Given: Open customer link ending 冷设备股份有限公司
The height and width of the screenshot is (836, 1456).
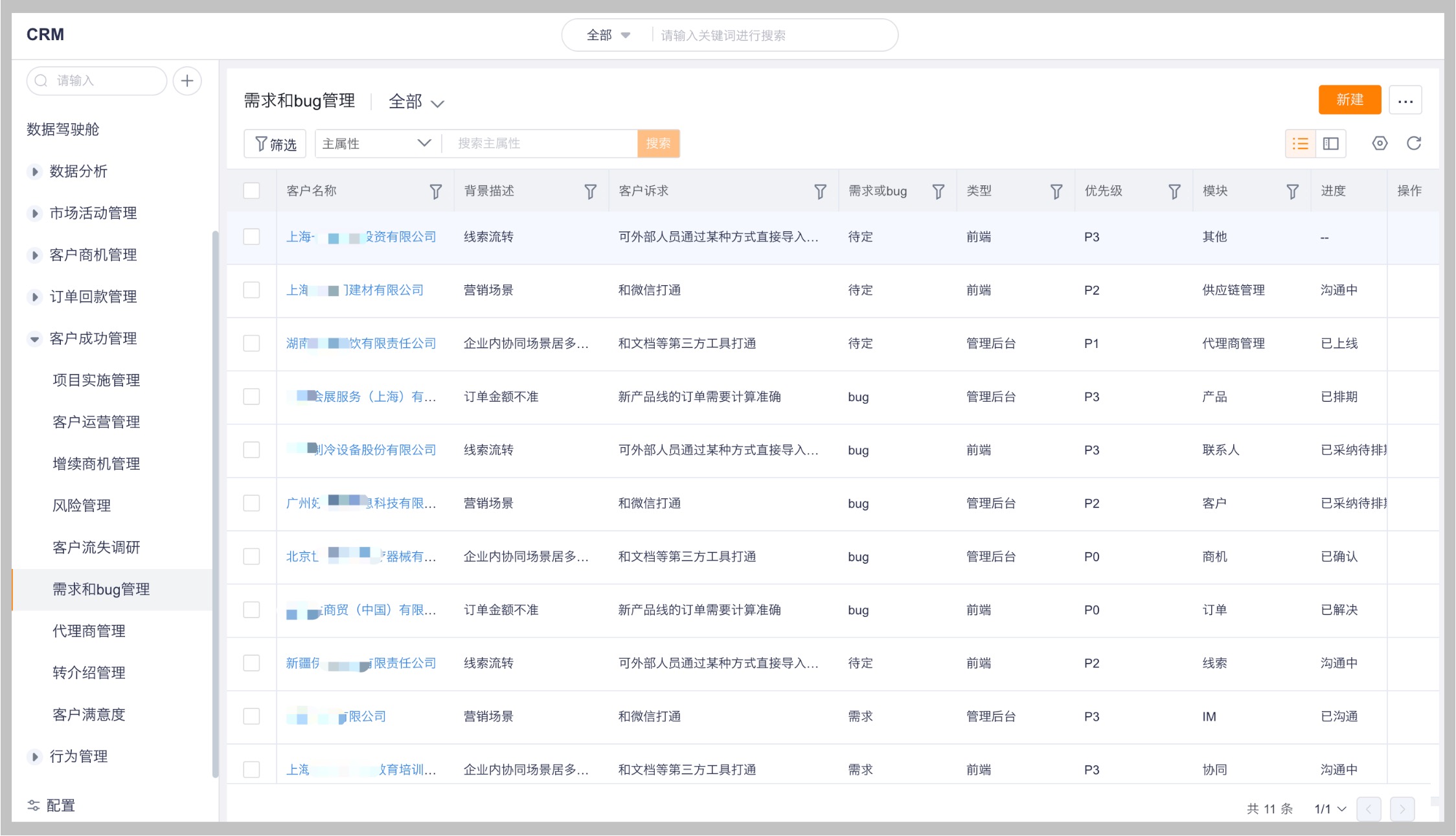Looking at the screenshot, I should 361,450.
